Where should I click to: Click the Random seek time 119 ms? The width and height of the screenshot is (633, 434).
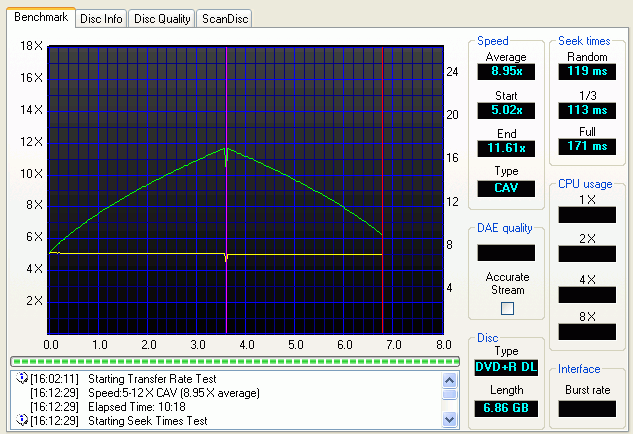tap(587, 71)
